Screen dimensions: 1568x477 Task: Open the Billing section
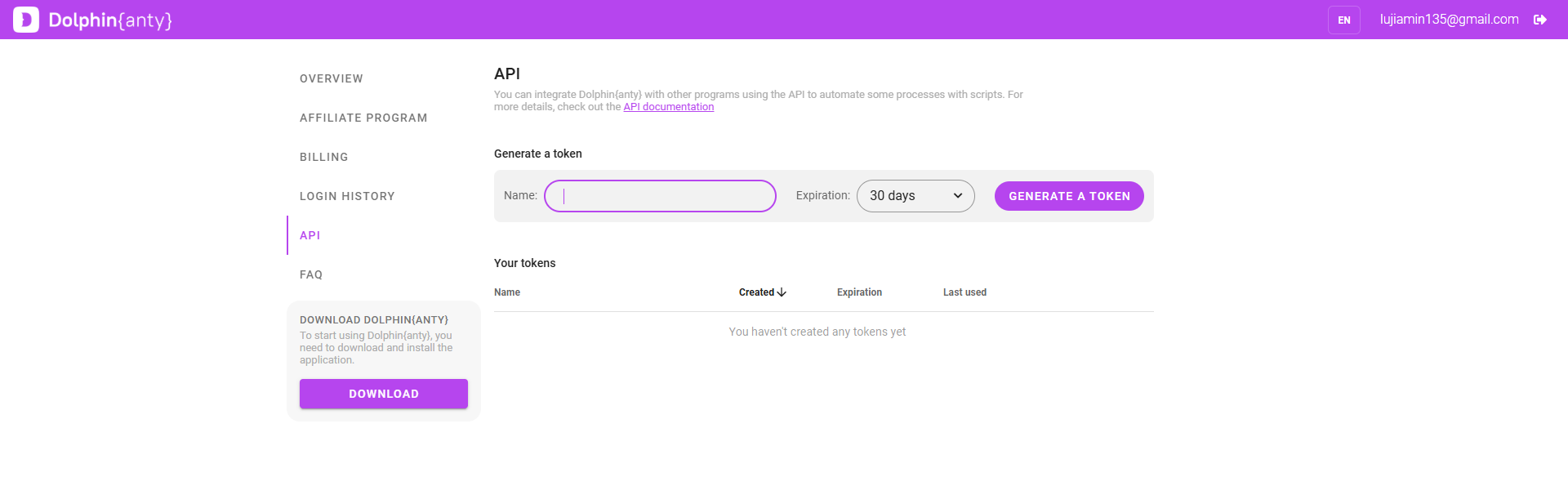[324, 157]
